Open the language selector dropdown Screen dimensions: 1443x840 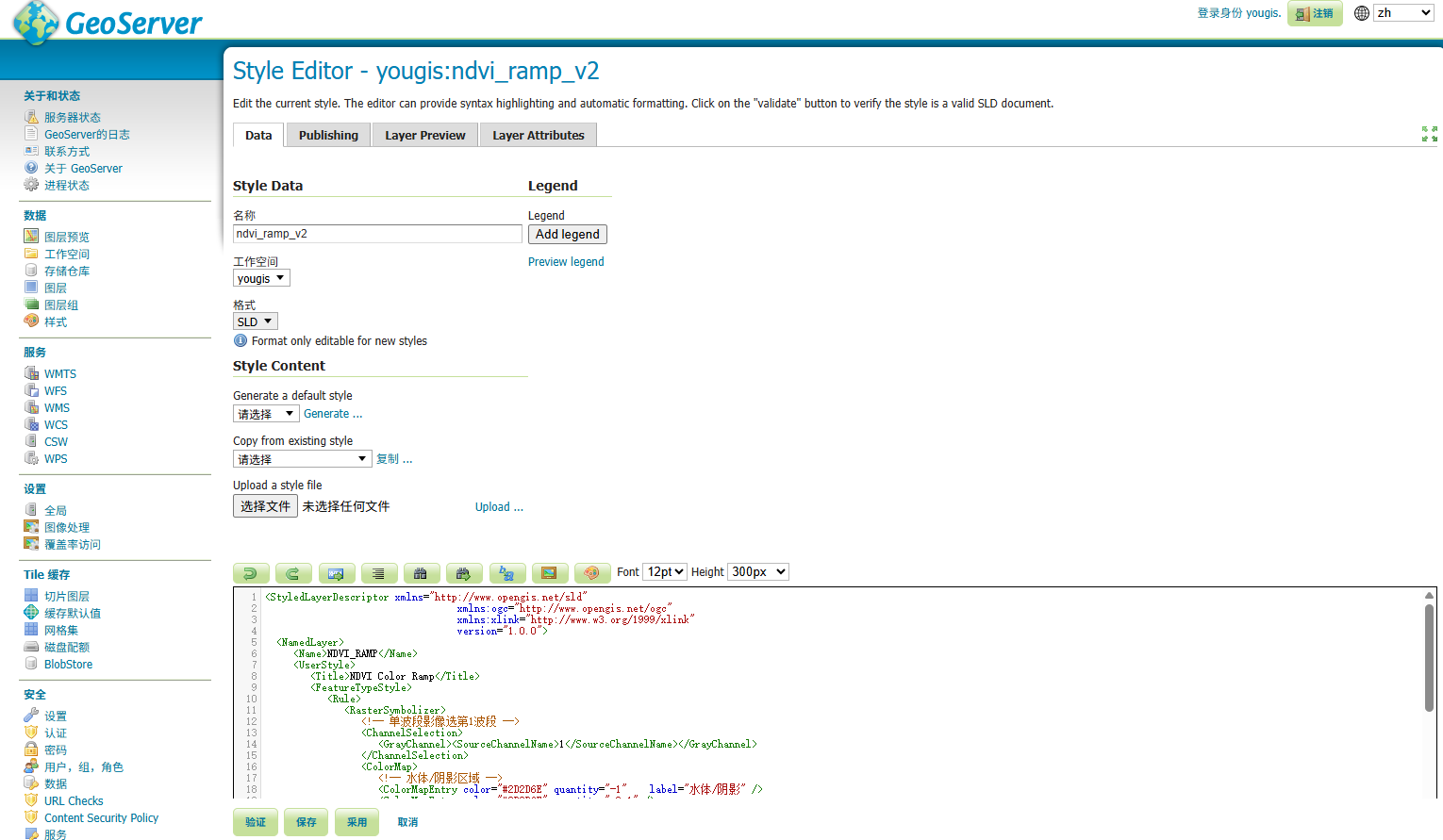(x=1403, y=13)
